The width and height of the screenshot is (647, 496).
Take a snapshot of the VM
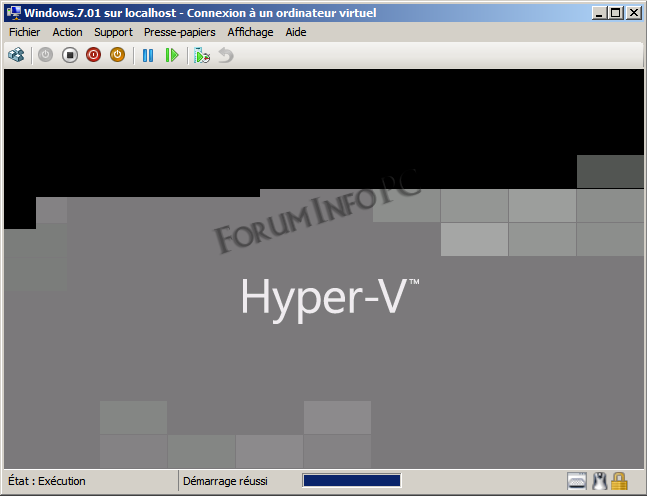(x=202, y=55)
